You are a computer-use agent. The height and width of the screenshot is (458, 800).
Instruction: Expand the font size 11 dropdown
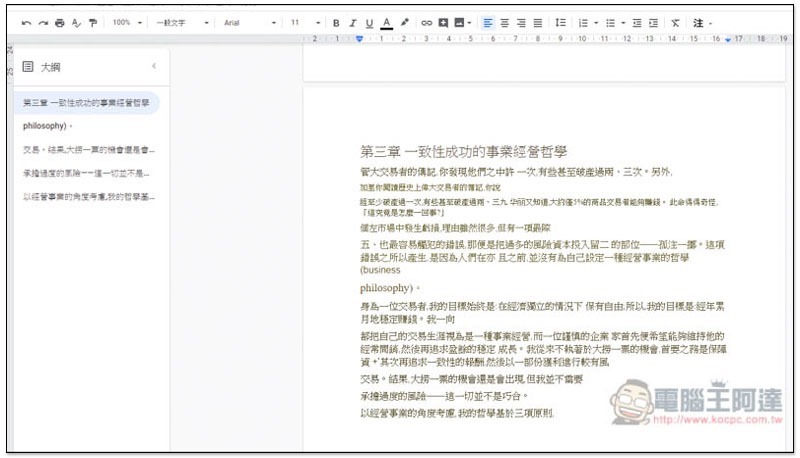303,22
